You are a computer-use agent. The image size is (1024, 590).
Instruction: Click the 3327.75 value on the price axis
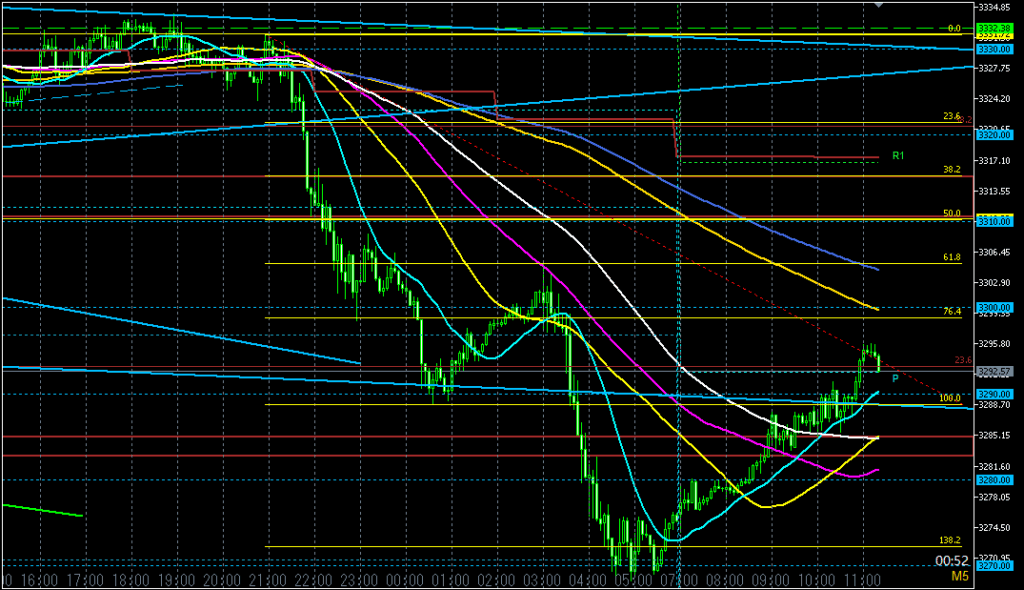click(x=994, y=68)
